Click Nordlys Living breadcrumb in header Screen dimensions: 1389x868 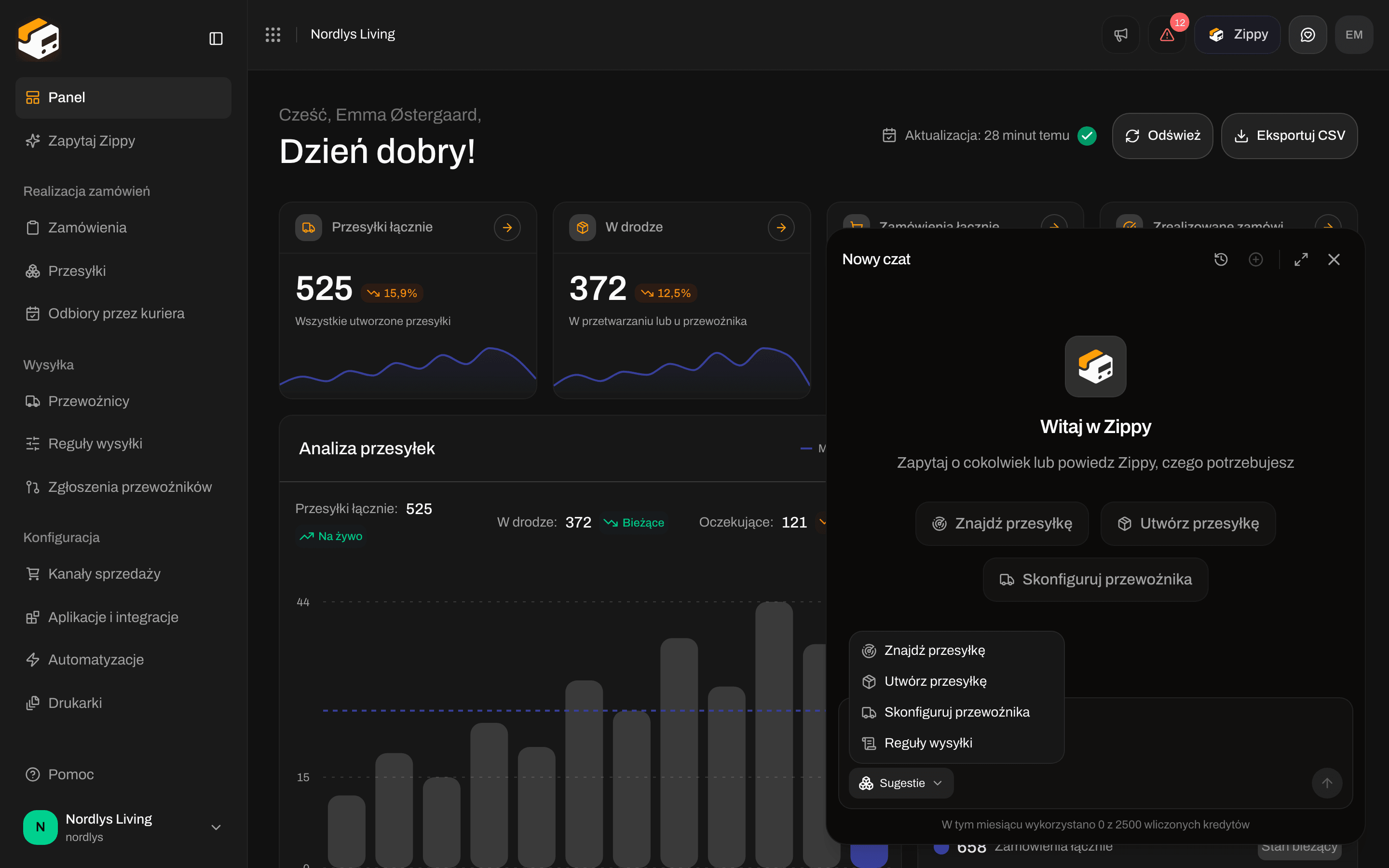[353, 34]
